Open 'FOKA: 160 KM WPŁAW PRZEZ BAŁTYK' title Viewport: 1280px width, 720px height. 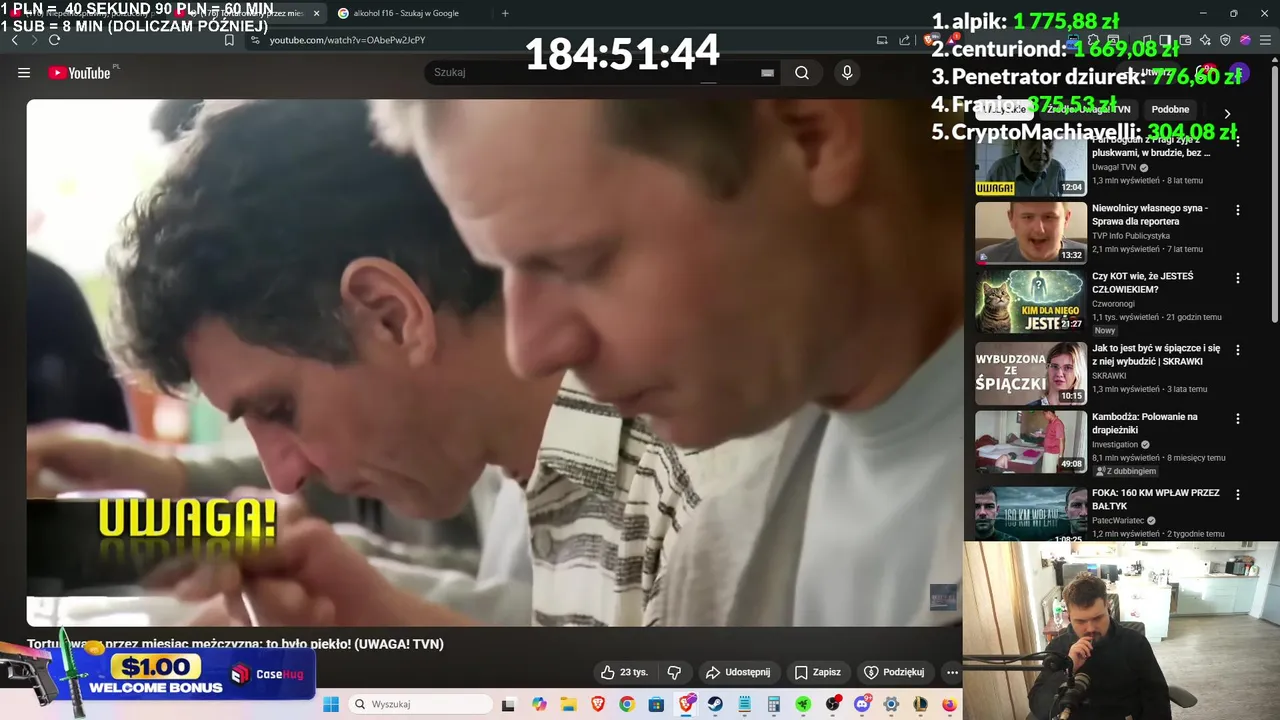click(x=1156, y=499)
